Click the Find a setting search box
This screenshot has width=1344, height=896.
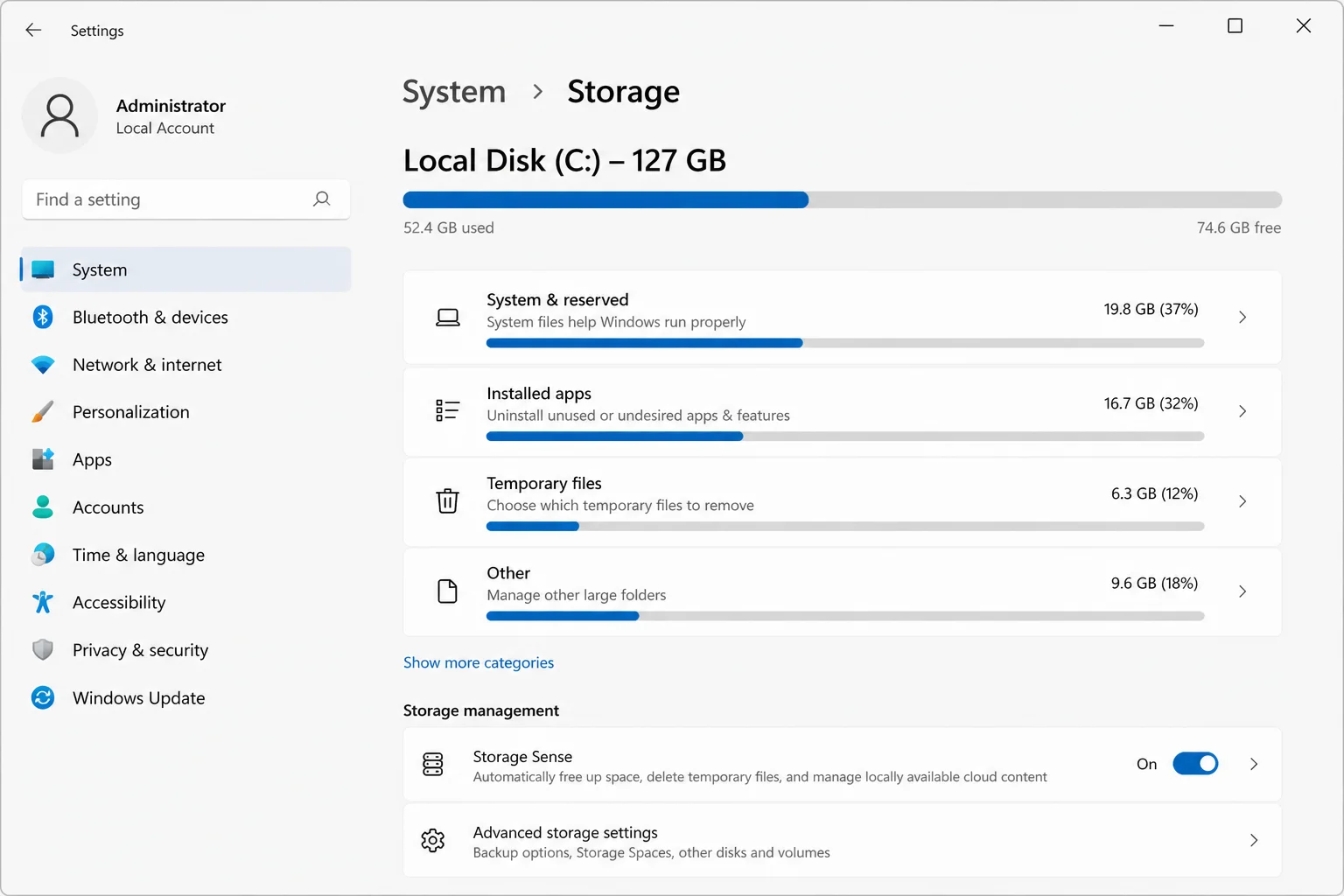point(186,199)
